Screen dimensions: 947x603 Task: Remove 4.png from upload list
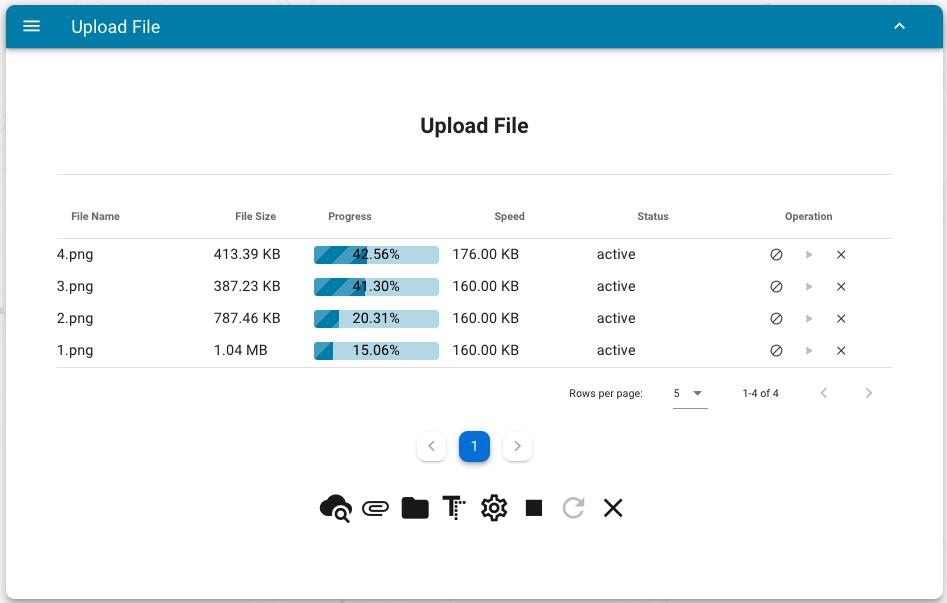pyautogui.click(x=841, y=254)
